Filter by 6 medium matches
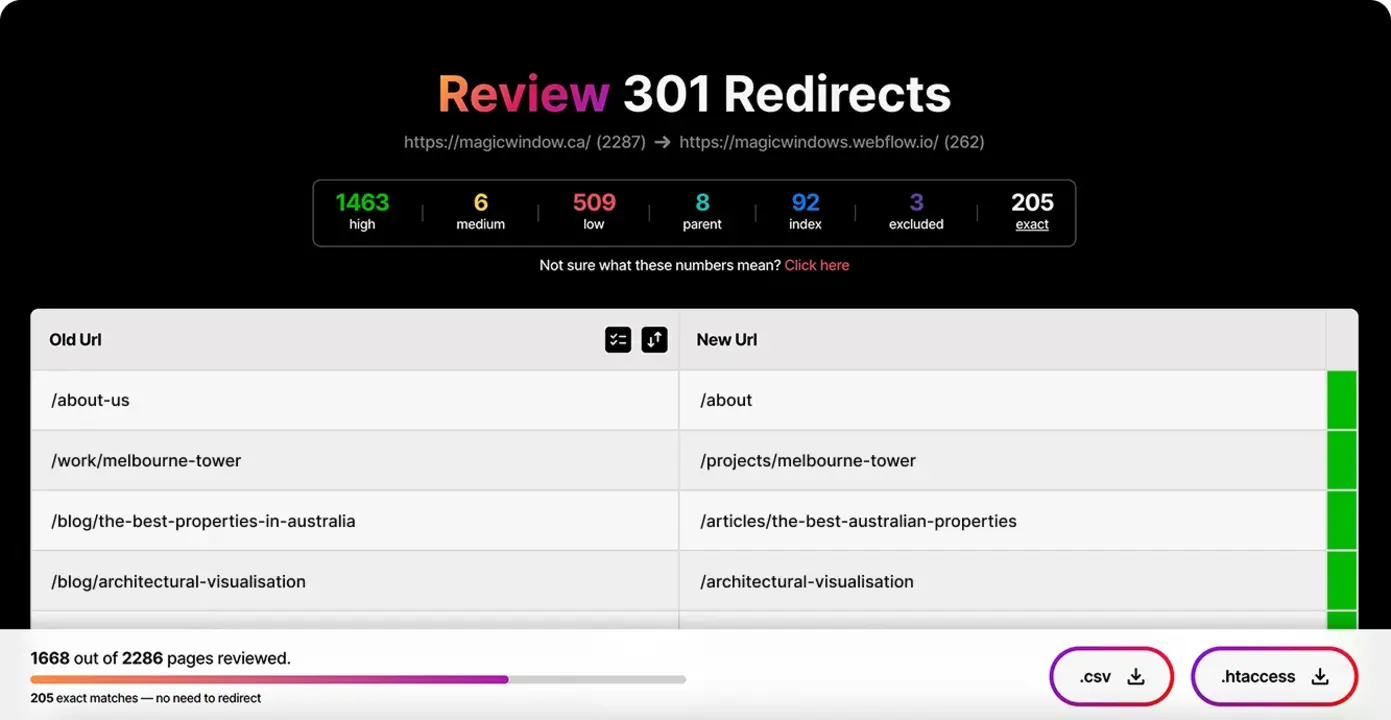 (480, 212)
